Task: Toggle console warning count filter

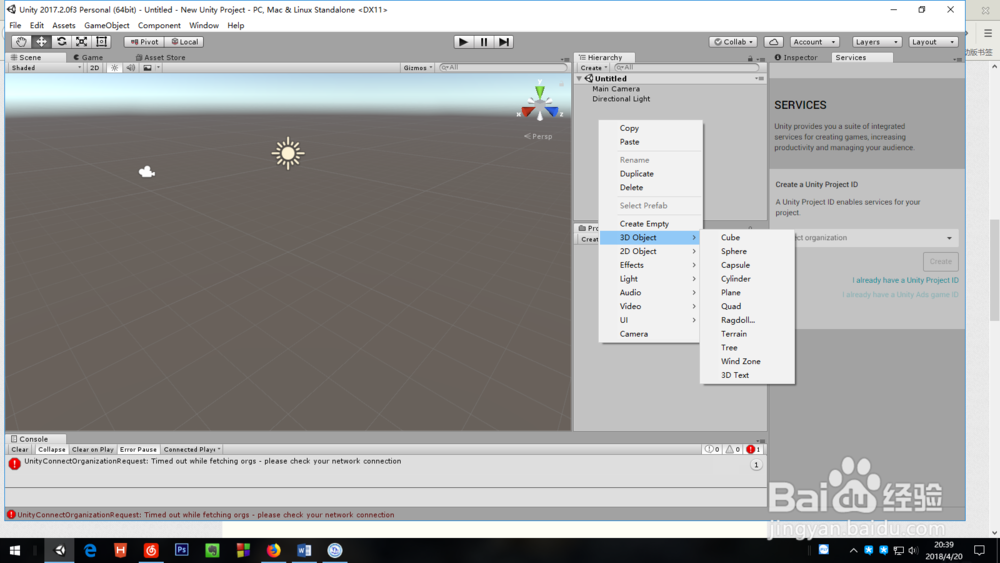Action: coord(733,450)
